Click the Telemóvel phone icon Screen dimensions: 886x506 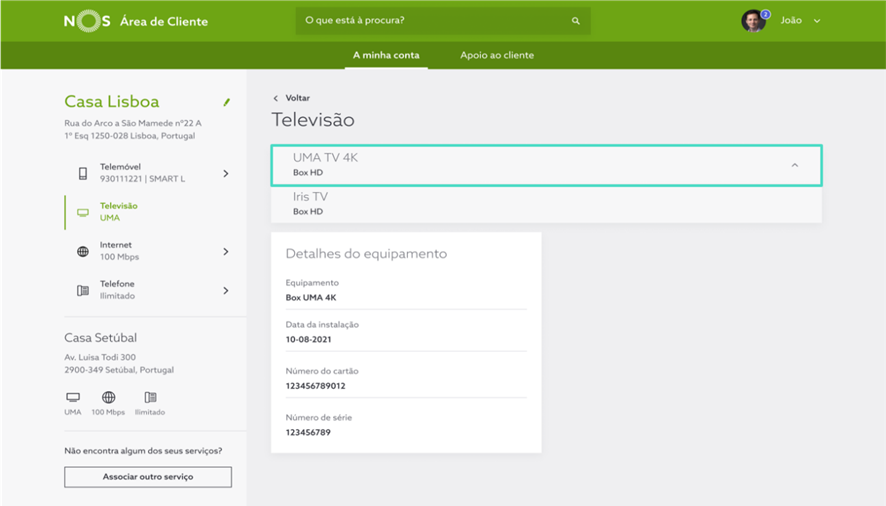[82, 173]
